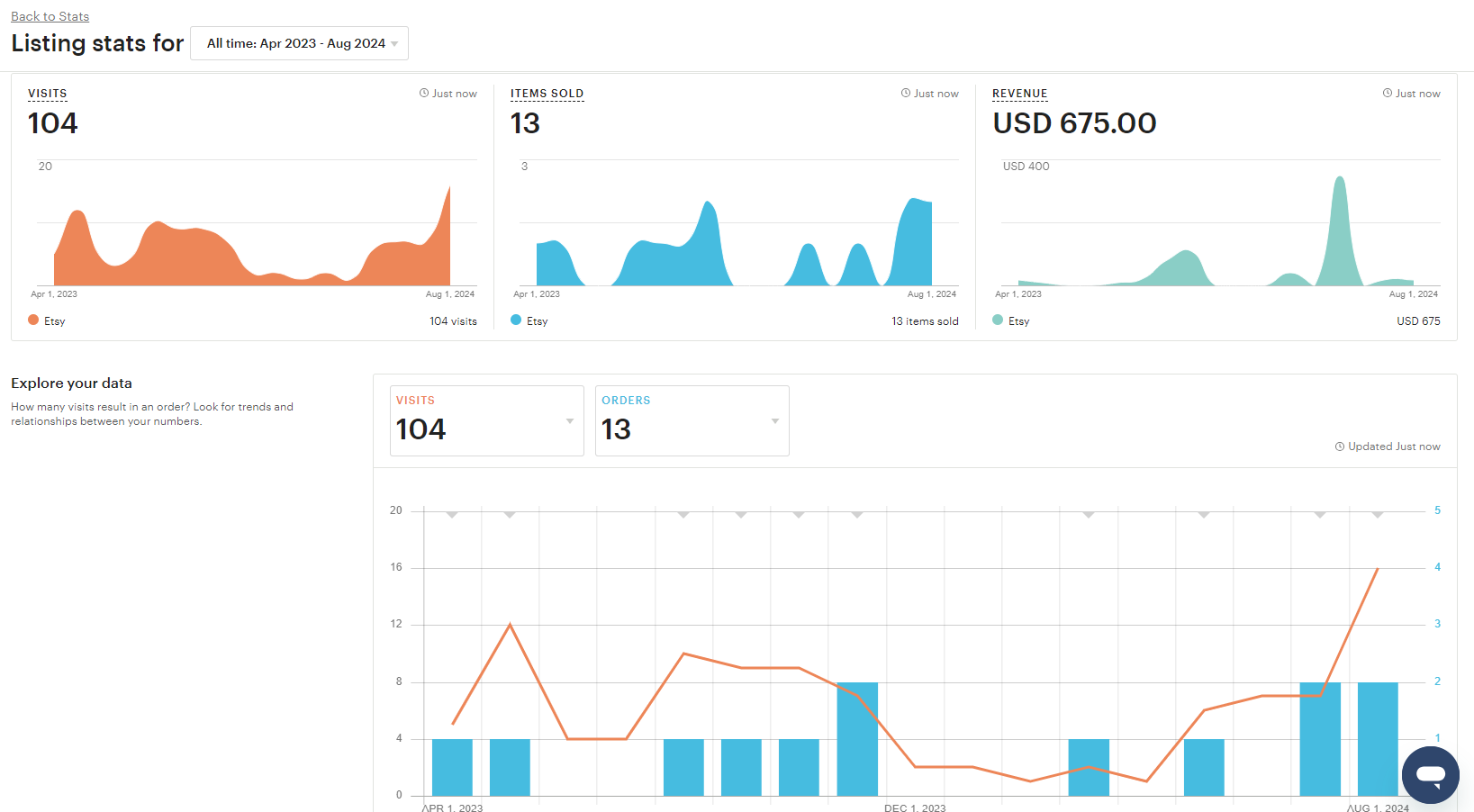Click the clock icon beside Revenue timestamp
This screenshot has width=1474, height=812.
(1387, 93)
